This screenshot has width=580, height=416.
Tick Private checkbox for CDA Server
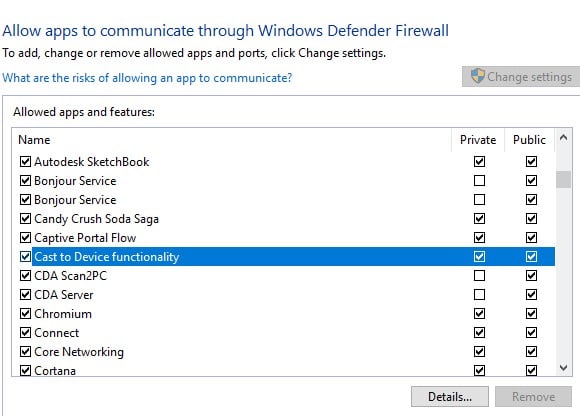[x=479, y=295]
